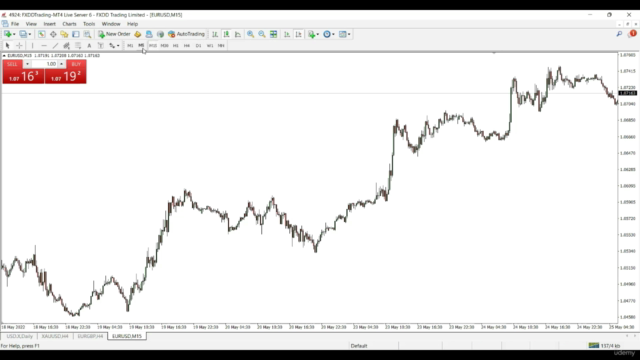Switch chart to candlesticks
640x360 pixels.
[226, 34]
